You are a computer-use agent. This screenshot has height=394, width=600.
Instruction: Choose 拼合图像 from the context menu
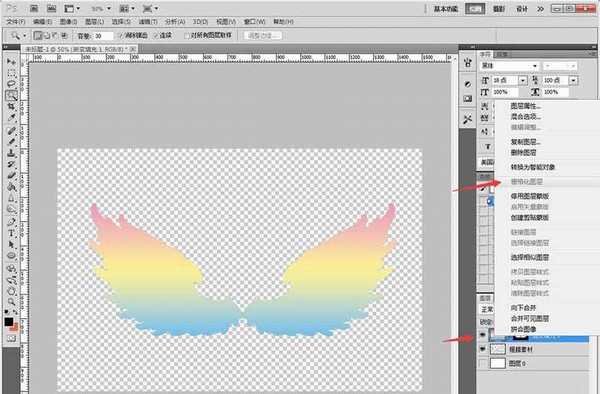click(x=523, y=329)
